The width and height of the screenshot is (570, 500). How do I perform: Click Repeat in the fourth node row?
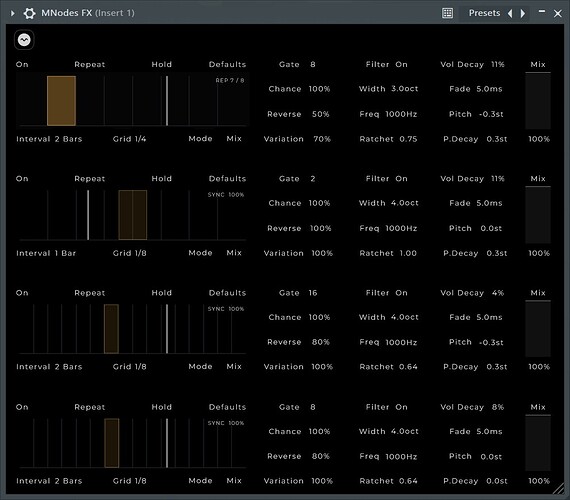pyautogui.click(x=89, y=407)
